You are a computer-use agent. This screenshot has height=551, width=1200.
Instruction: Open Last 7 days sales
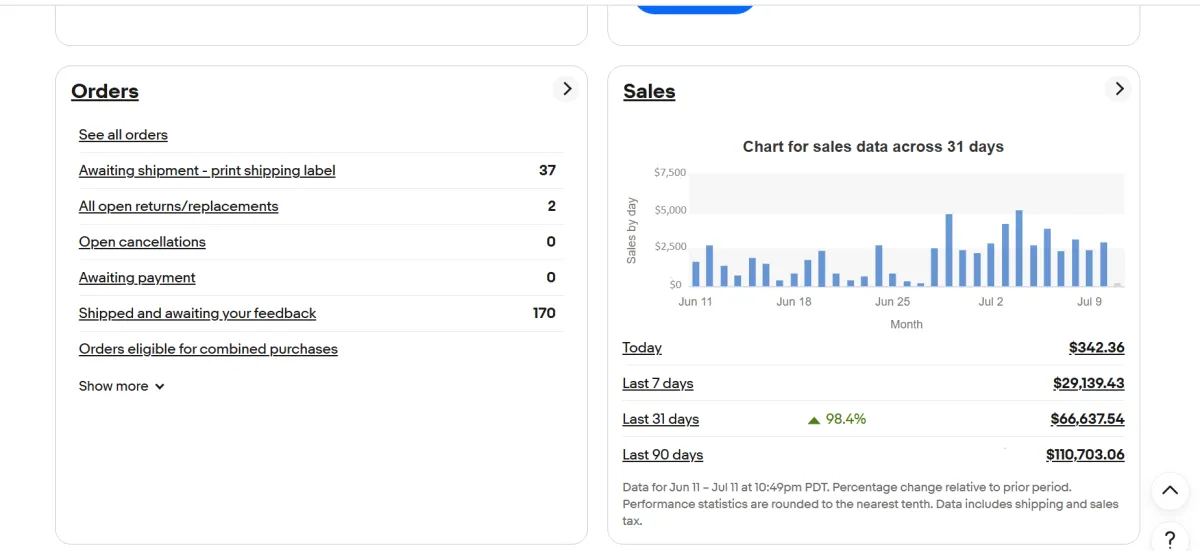pyautogui.click(x=657, y=383)
